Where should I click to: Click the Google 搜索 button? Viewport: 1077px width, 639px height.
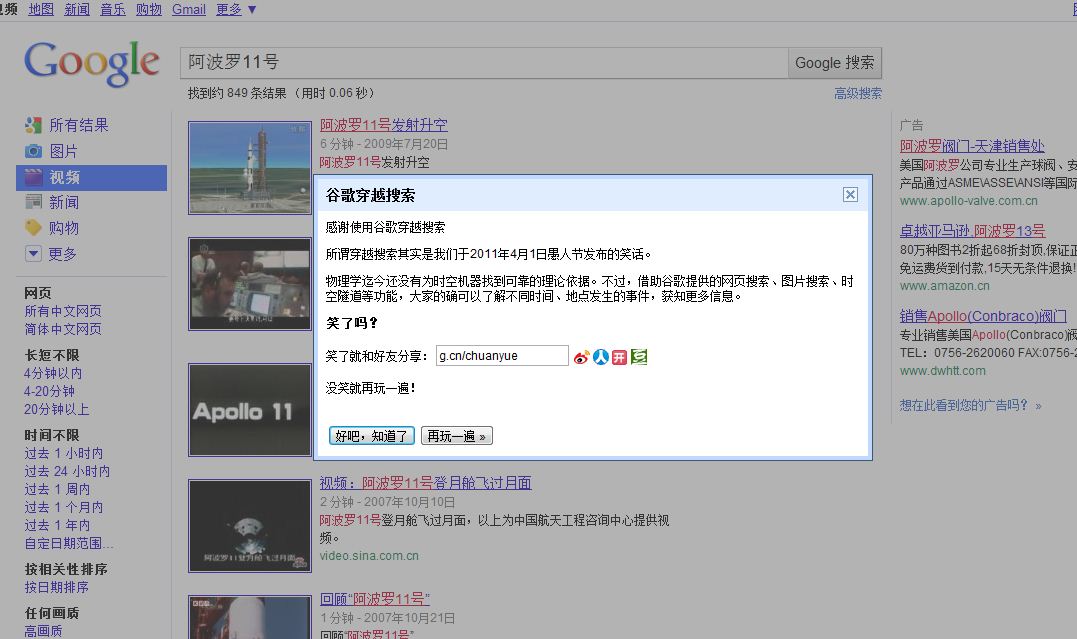[834, 63]
